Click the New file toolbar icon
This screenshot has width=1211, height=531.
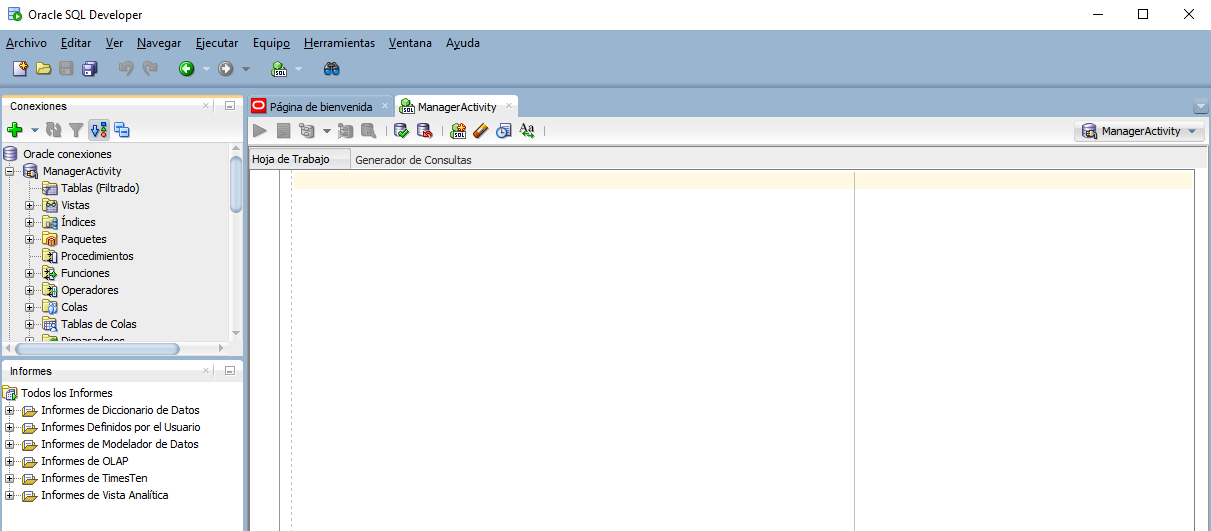20,69
